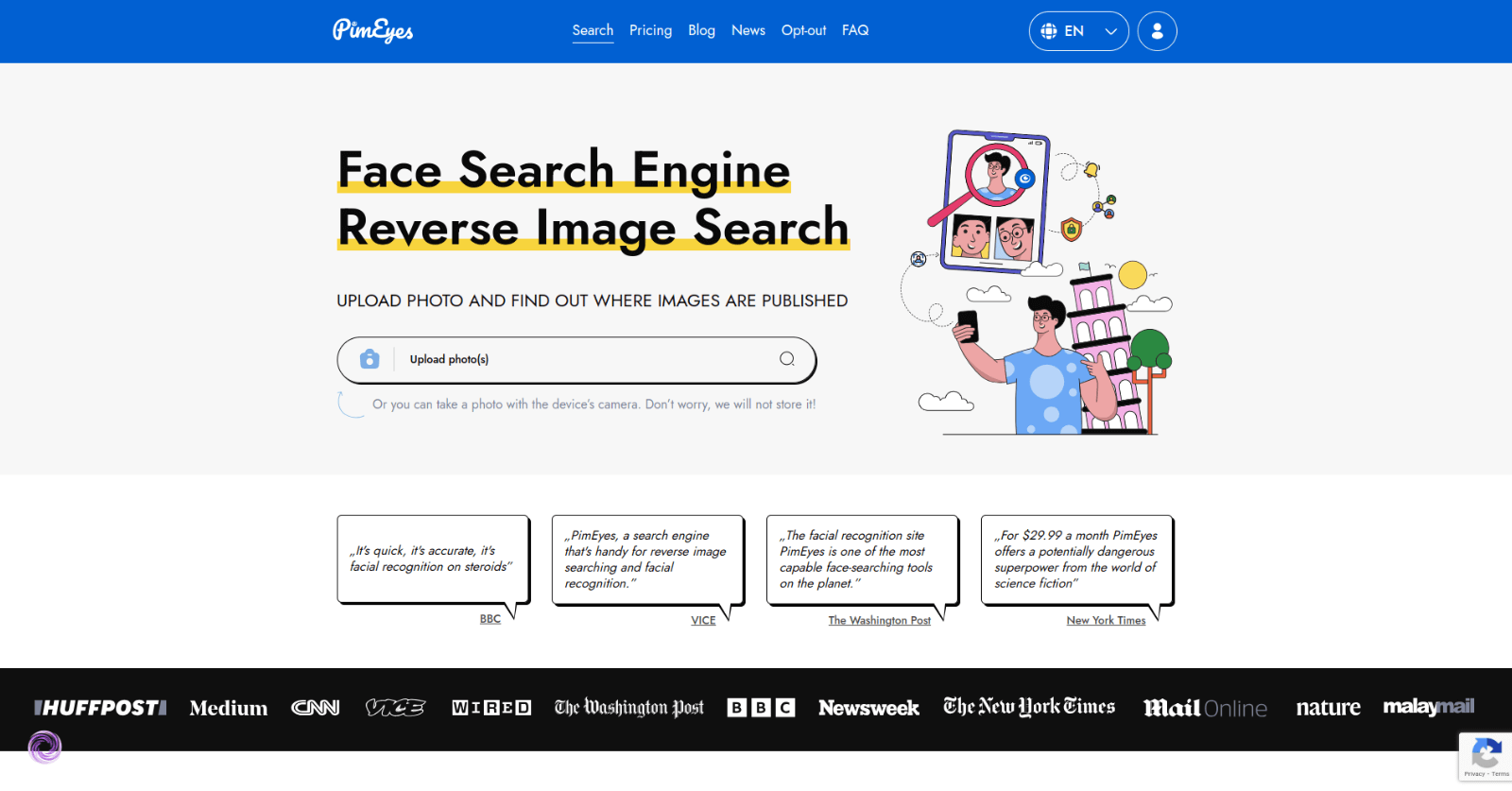Click 'UPLOAD PHOTO AND FIND OUT' subtitle text
This screenshot has height=791, width=1512.
point(593,301)
